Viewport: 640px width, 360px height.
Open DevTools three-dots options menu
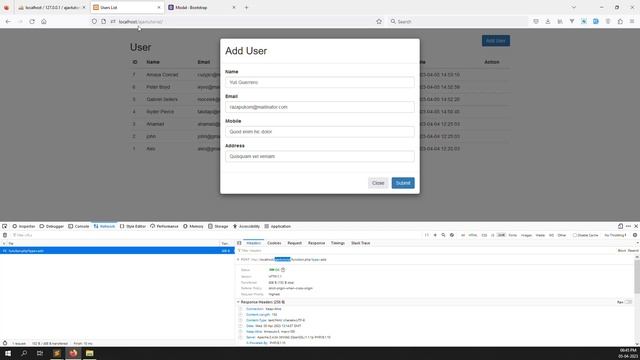coord(628,226)
